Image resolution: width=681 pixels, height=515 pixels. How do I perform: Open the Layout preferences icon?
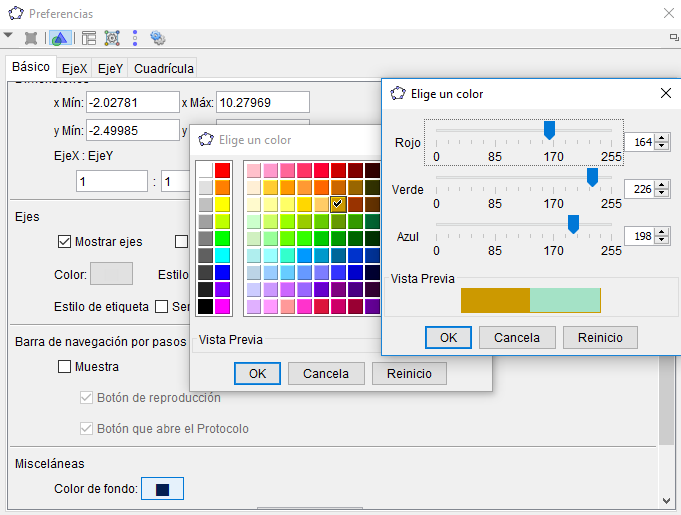tap(89, 38)
